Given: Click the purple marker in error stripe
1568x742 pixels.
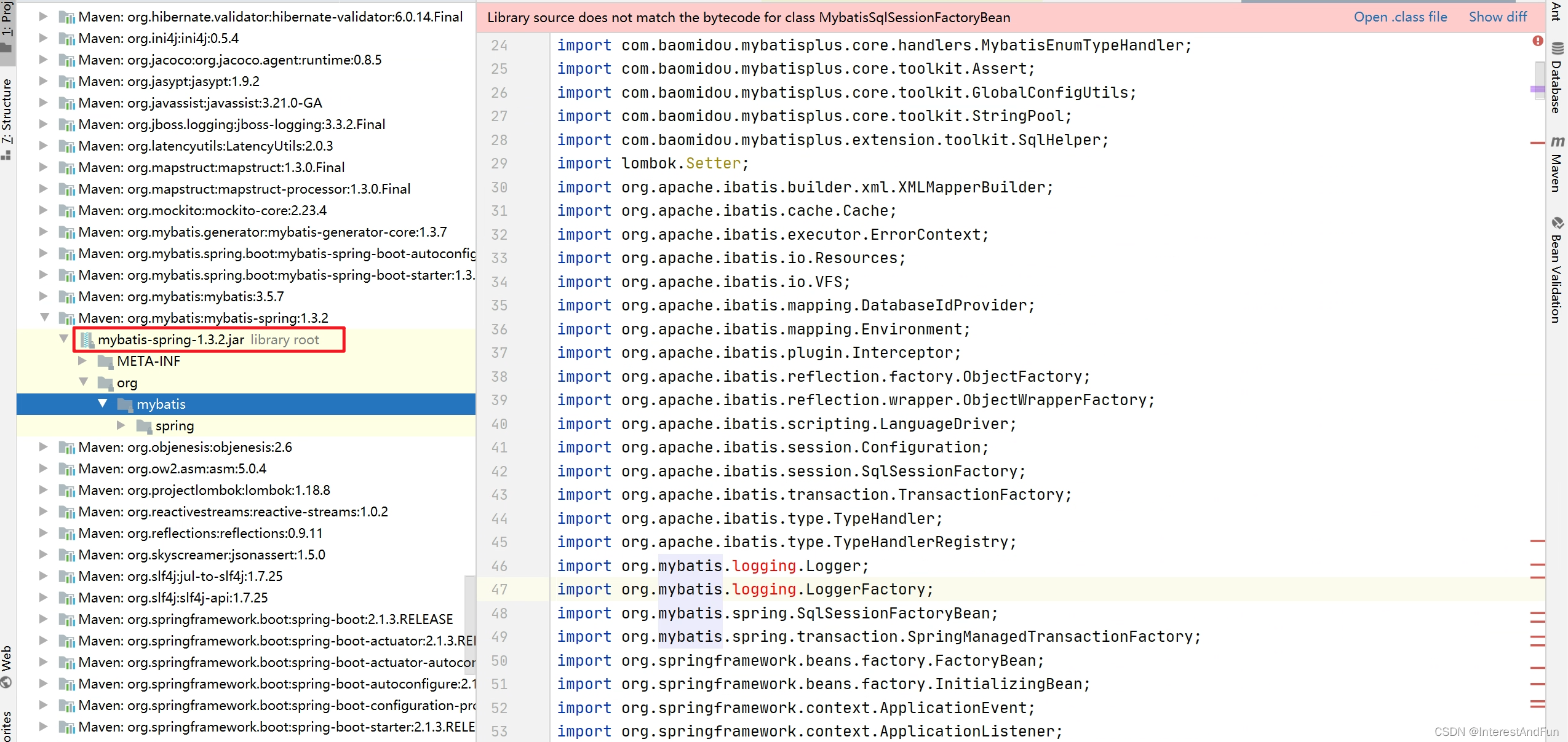Looking at the screenshot, I should [x=1537, y=90].
